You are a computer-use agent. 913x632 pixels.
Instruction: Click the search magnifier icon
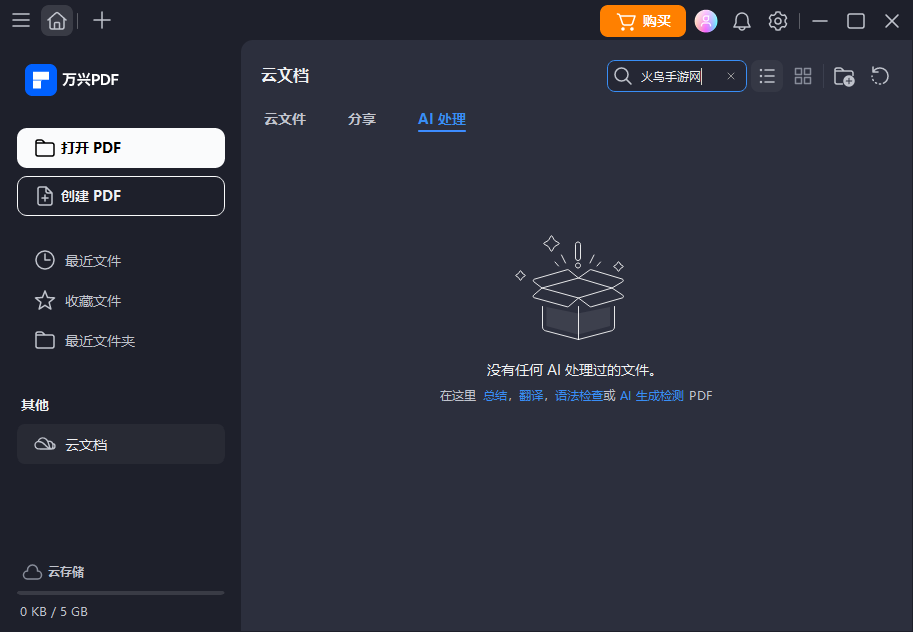pyautogui.click(x=622, y=76)
